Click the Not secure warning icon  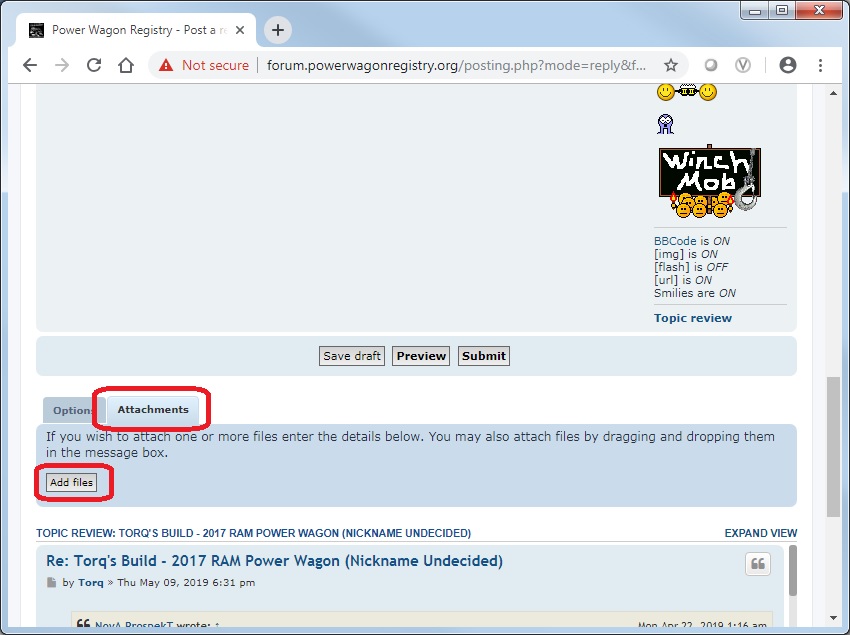point(166,65)
